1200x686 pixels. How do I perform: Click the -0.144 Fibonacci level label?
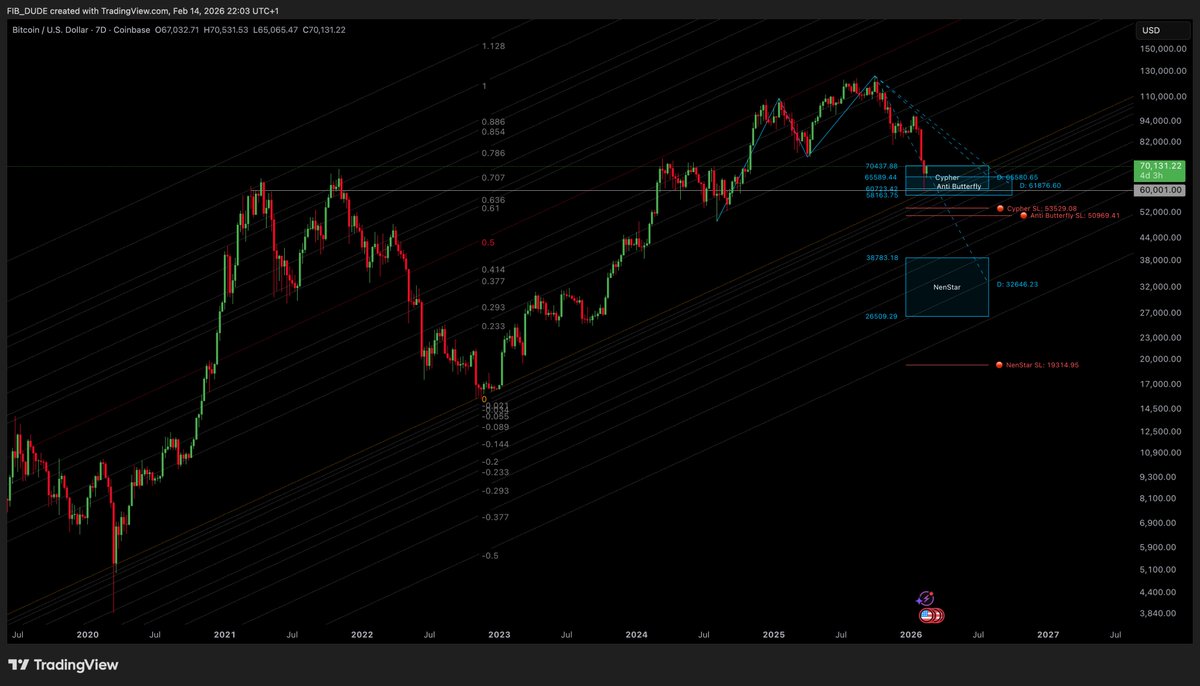495,443
